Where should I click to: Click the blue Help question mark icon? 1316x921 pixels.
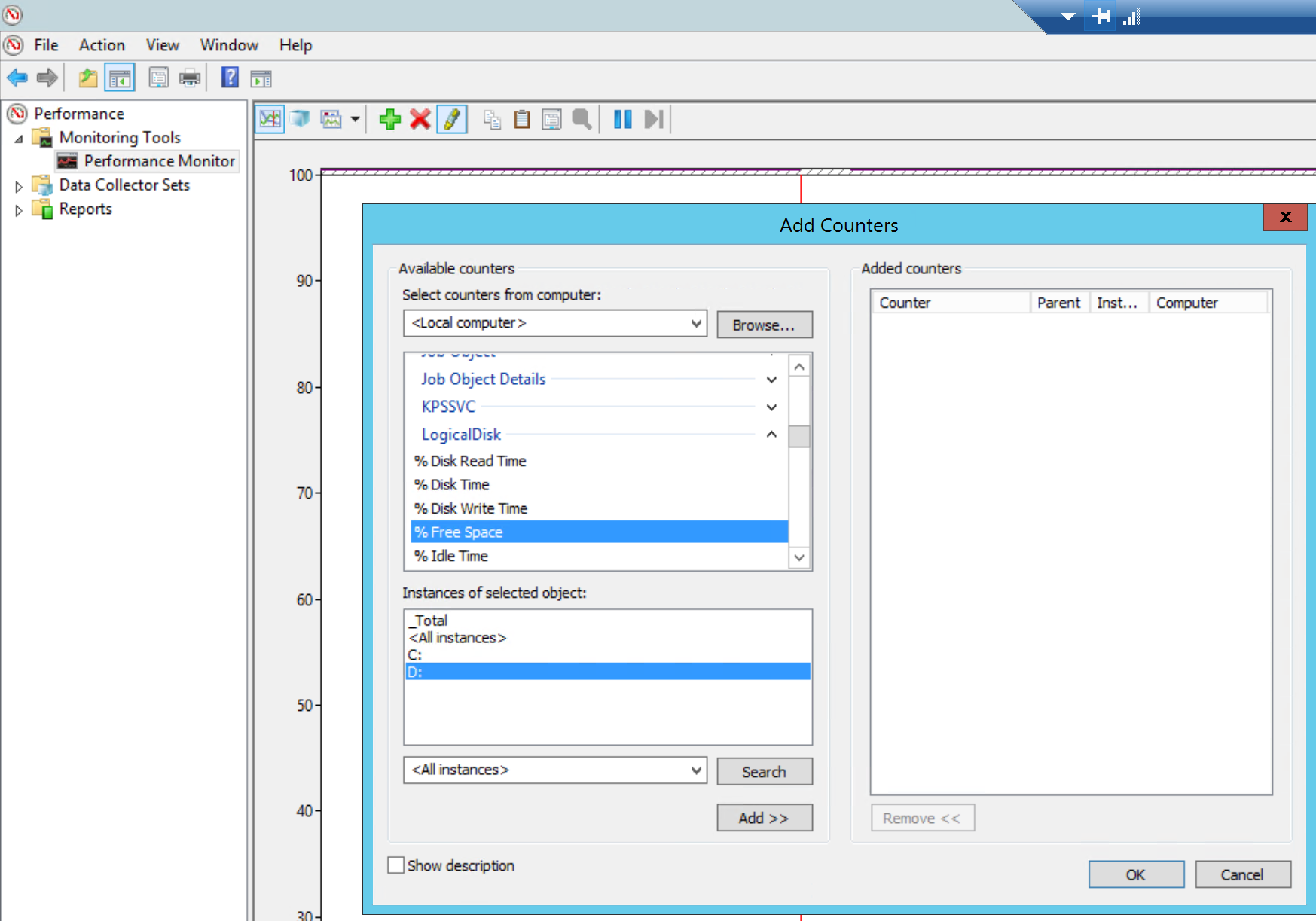(x=230, y=78)
